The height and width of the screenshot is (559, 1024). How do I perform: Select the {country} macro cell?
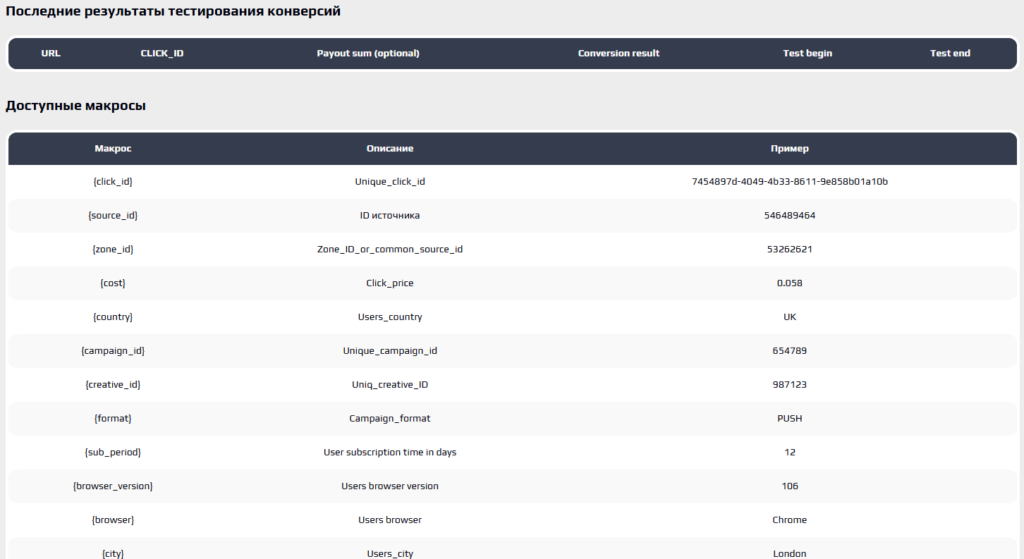(113, 317)
